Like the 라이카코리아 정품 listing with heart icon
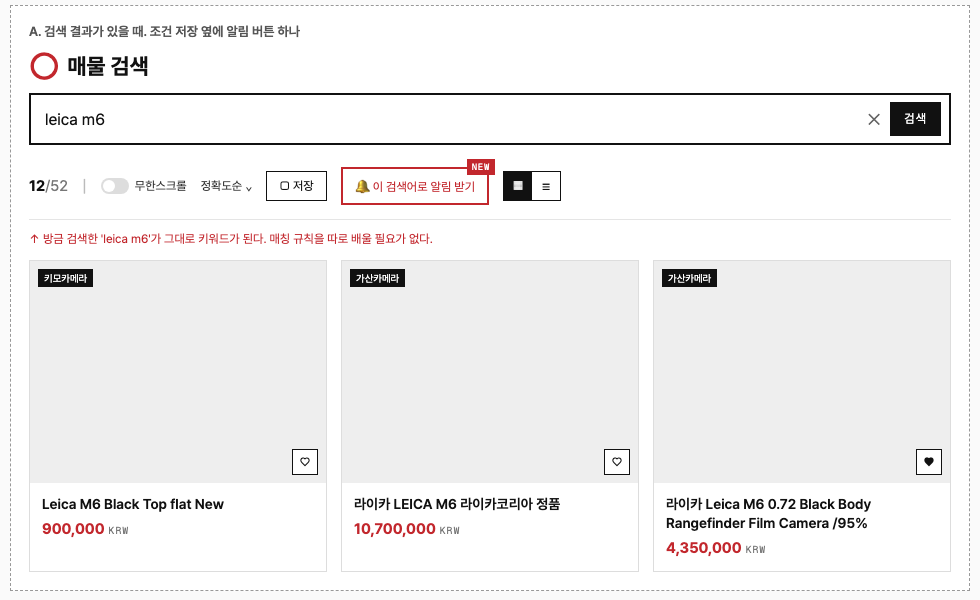 [617, 462]
